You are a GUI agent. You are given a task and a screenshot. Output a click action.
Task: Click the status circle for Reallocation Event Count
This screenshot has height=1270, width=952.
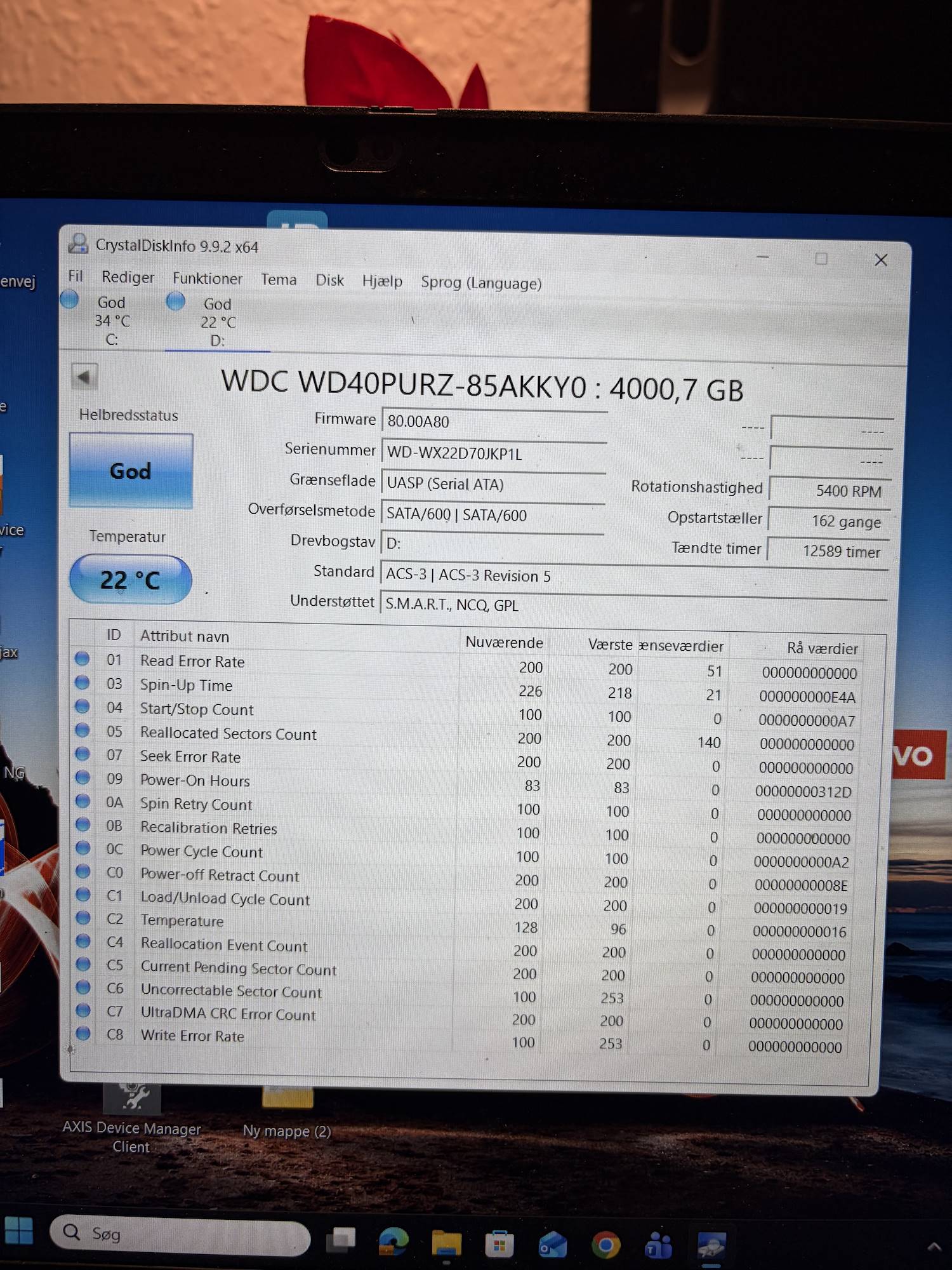pyautogui.click(x=83, y=940)
